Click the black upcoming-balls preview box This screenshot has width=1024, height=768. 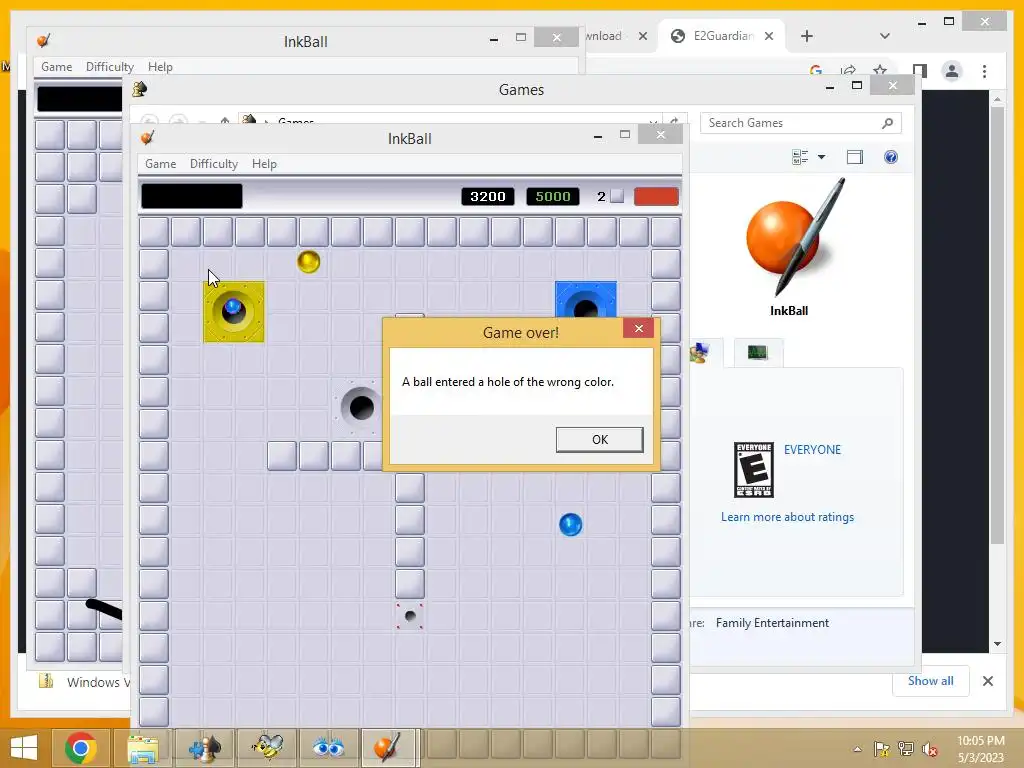(x=192, y=196)
